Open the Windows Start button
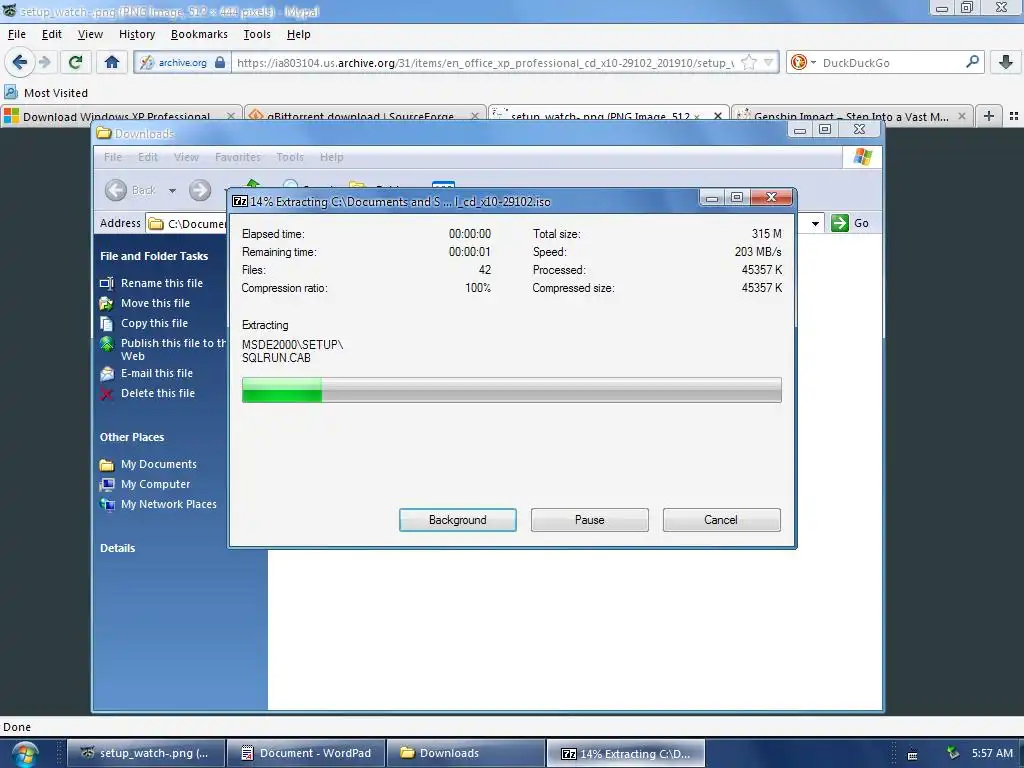Viewport: 1024px width, 768px height. point(25,754)
